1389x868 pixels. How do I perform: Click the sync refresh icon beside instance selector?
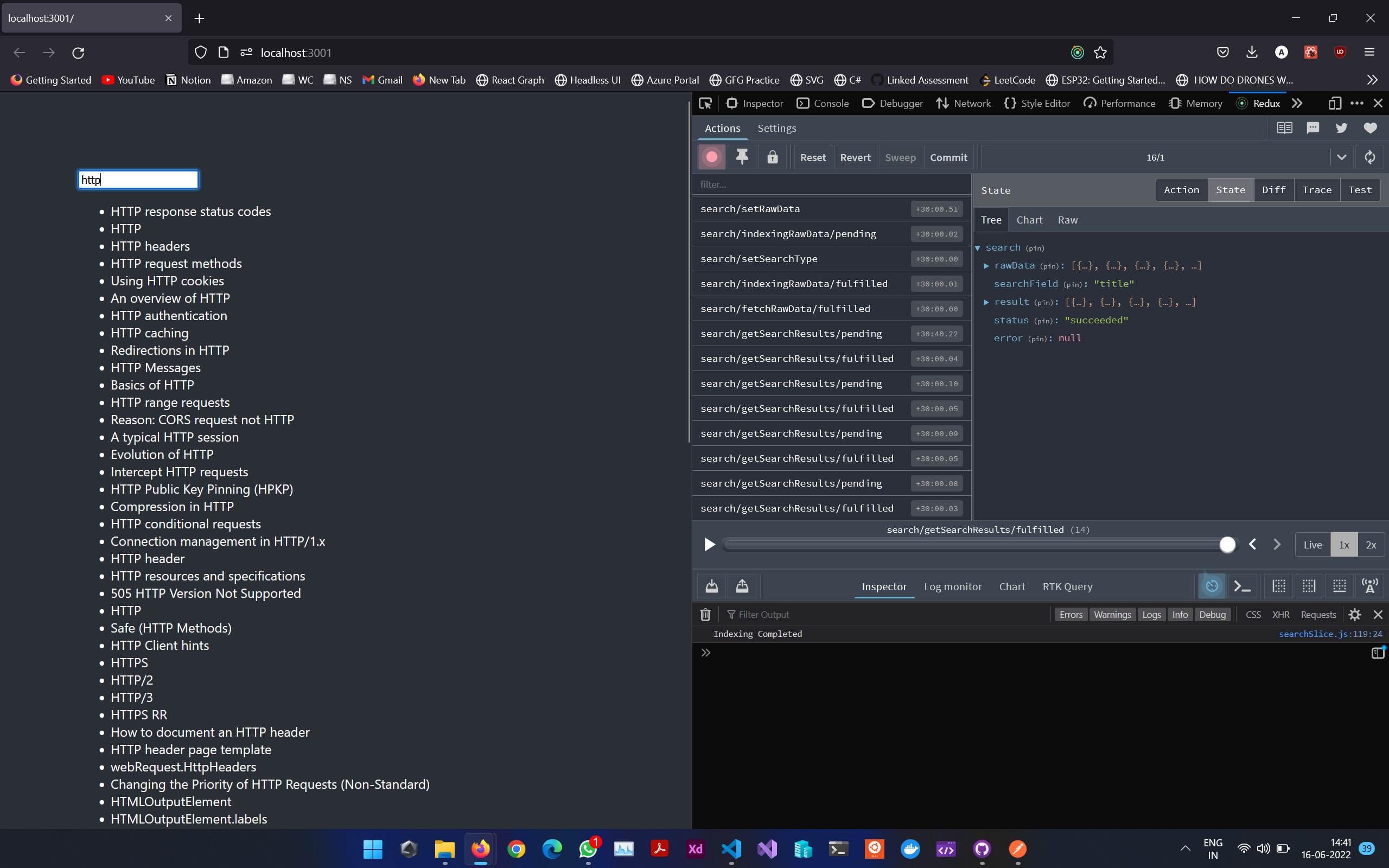[1369, 157]
